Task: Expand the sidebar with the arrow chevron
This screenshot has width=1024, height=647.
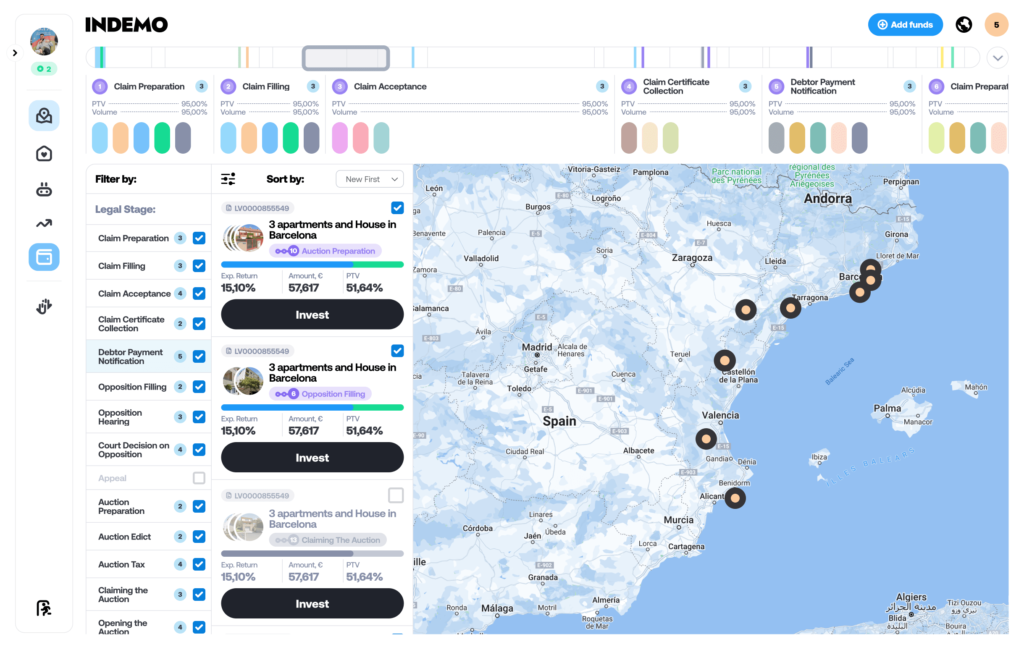Action: (14, 53)
